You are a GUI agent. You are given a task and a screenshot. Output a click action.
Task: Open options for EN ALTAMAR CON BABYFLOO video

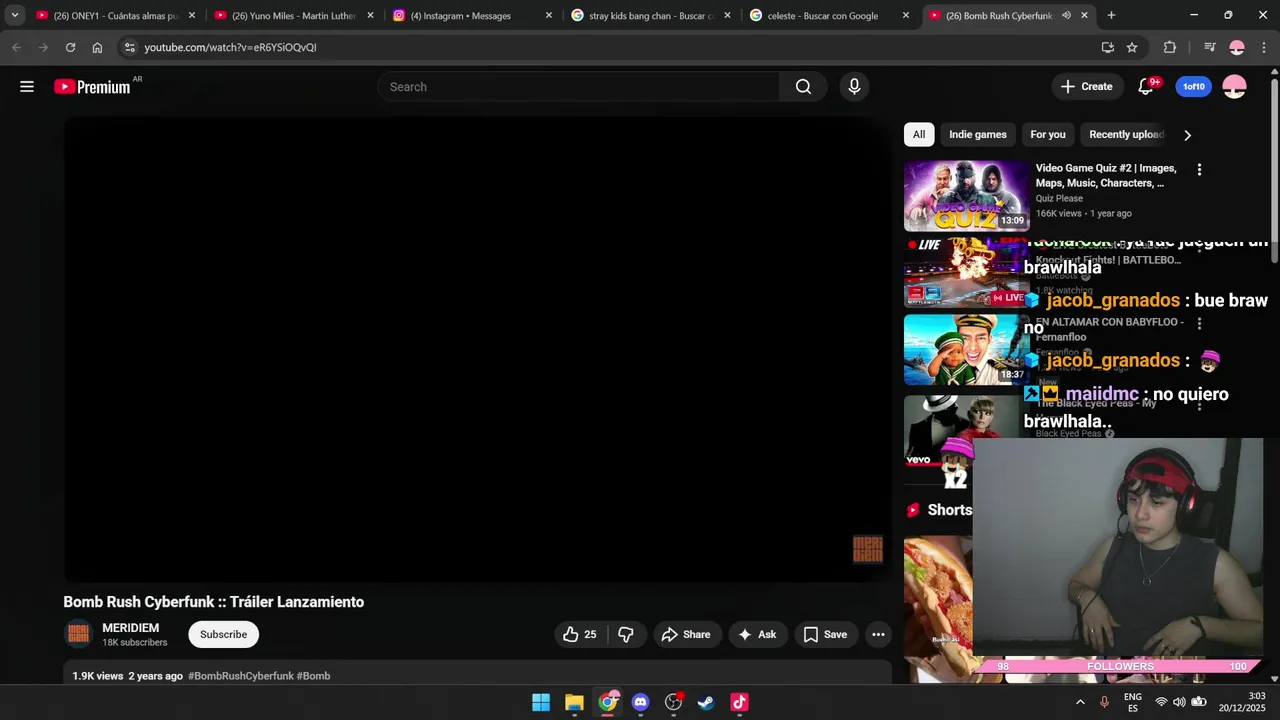[x=1199, y=324]
